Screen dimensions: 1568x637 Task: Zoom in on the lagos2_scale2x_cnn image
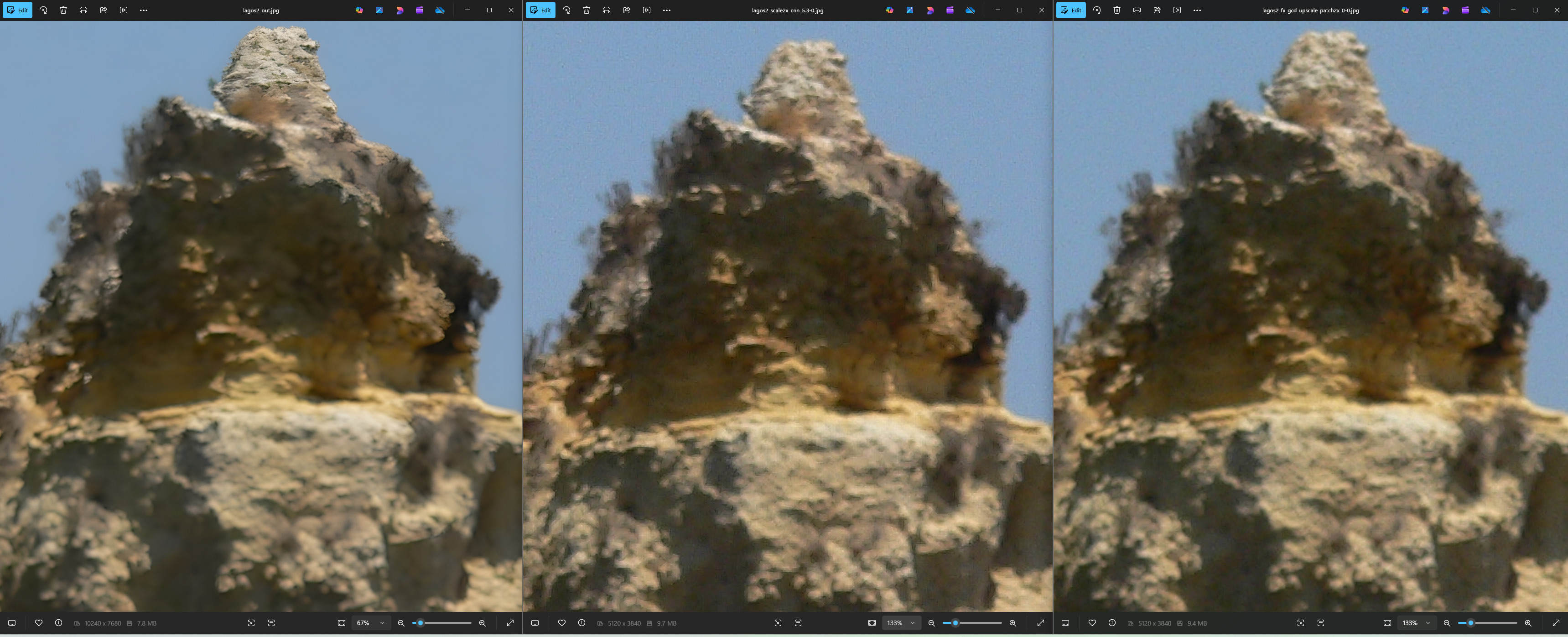tap(1012, 623)
